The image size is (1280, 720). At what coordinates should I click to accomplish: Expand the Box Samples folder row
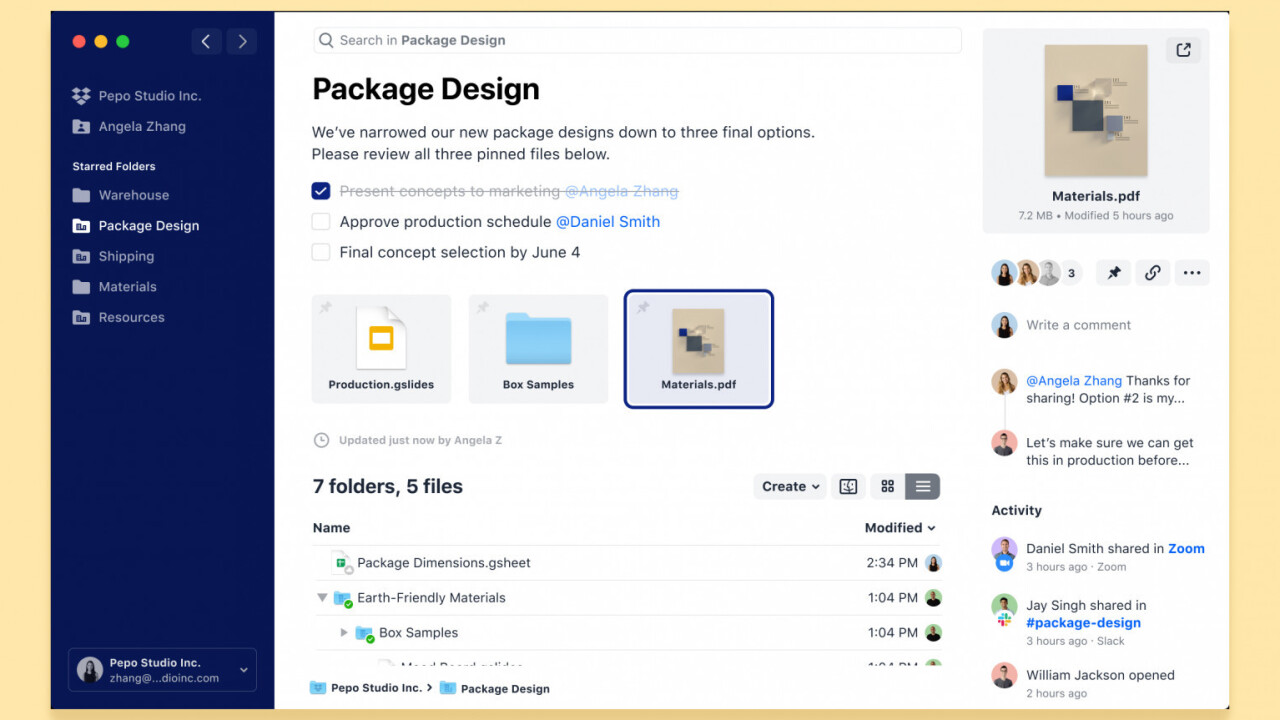[344, 633]
